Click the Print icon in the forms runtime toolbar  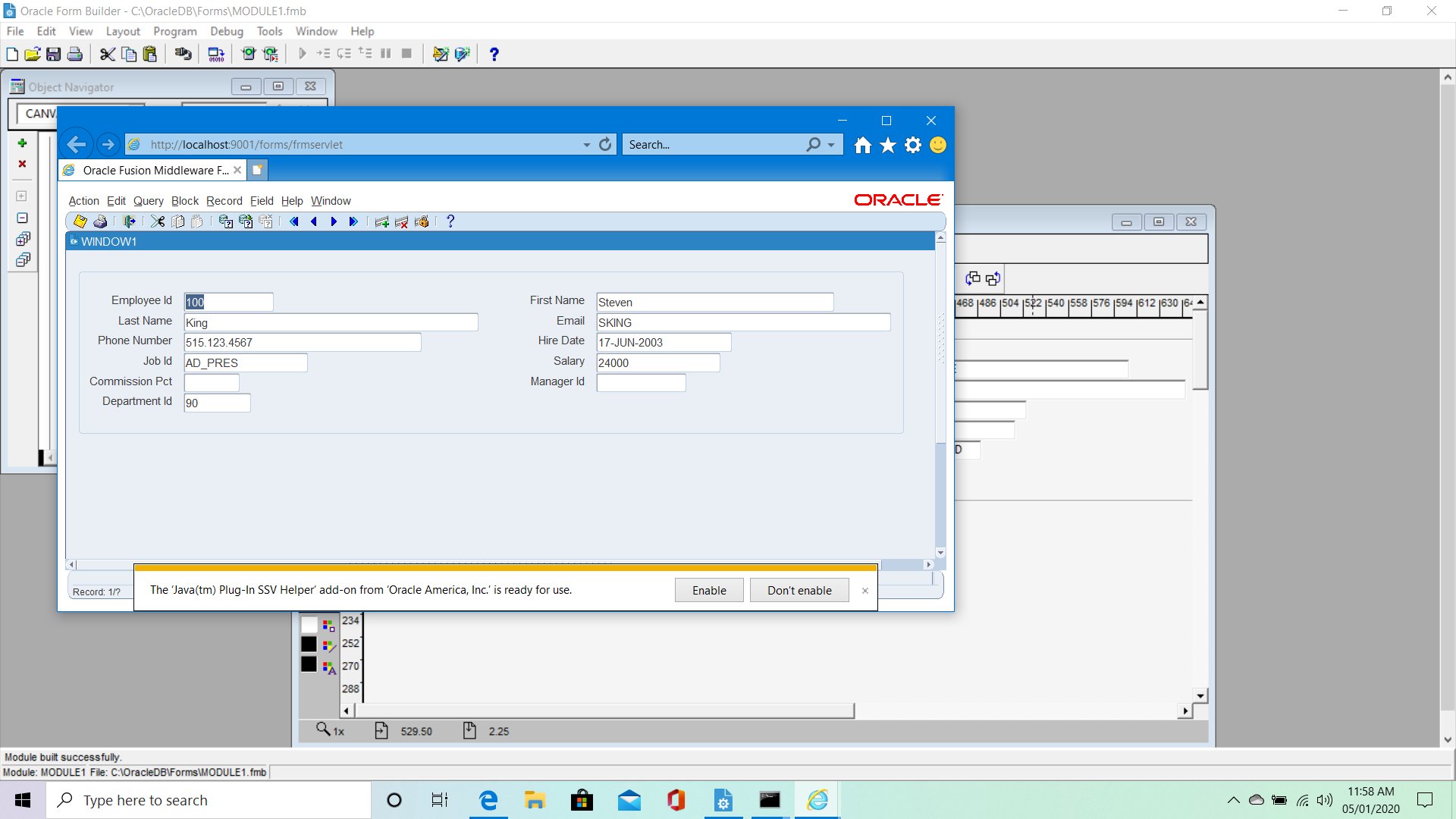tap(100, 221)
